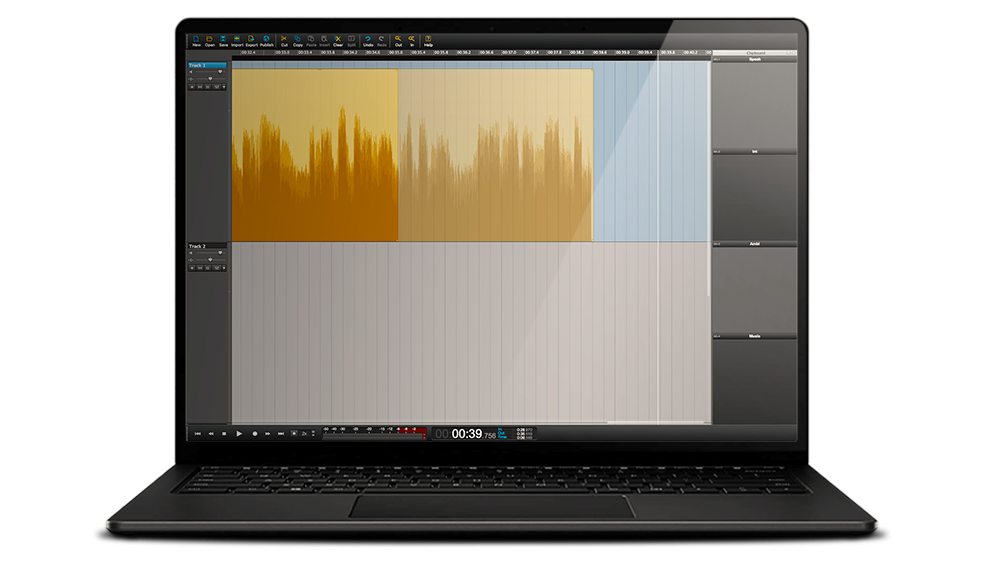Adjust the playback speed stepper arrows
Image resolution: width=984 pixels, height=576 pixels.
tap(313, 434)
